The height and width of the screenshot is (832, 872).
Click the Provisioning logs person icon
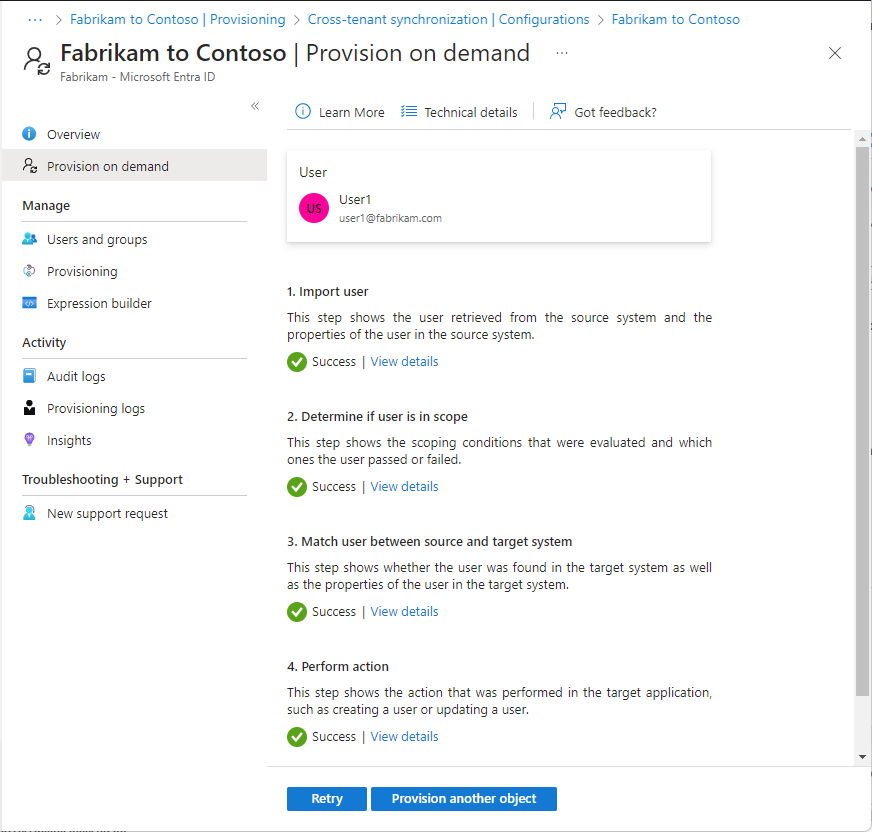click(x=30, y=408)
